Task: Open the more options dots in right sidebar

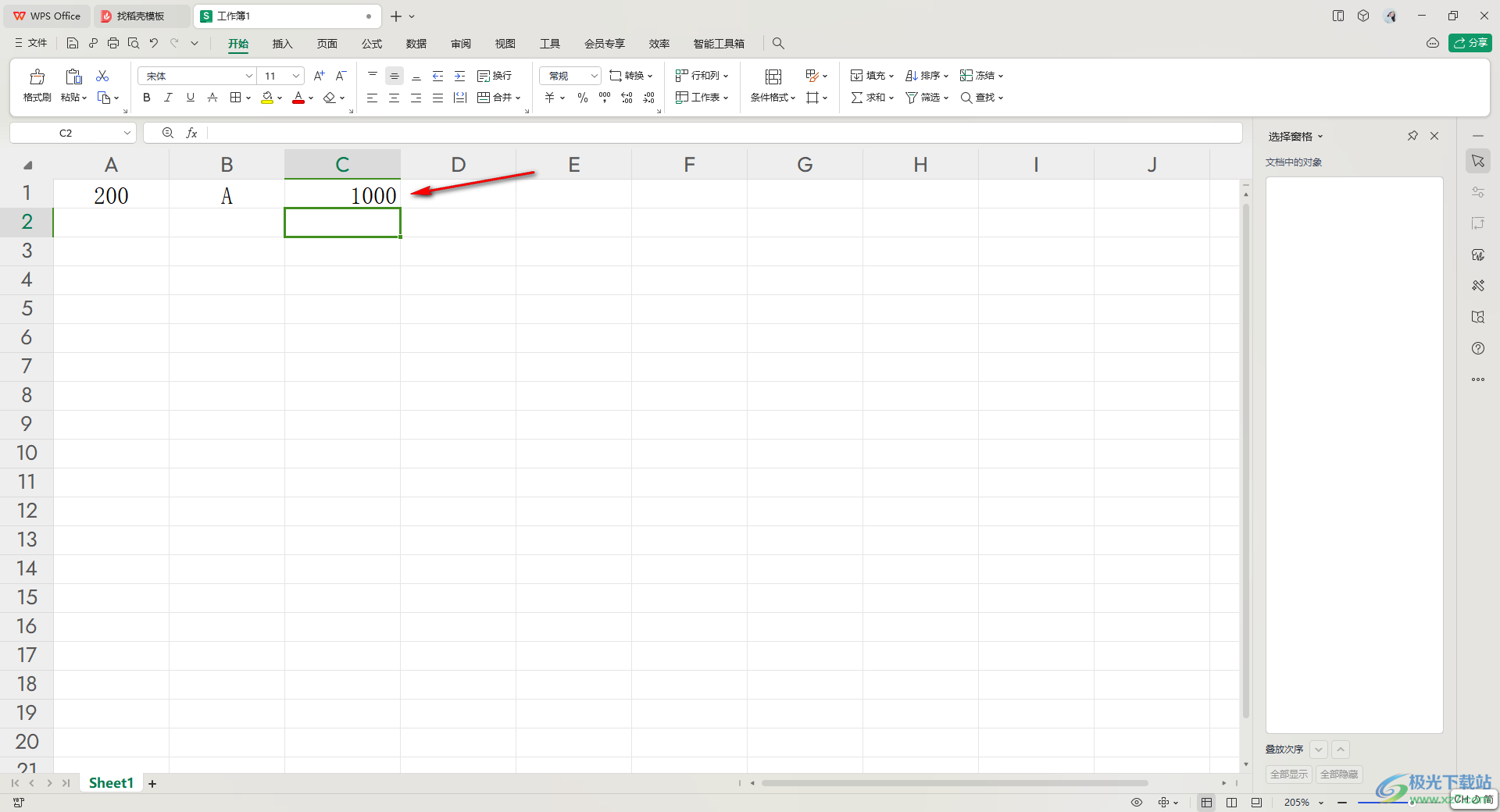Action: pyautogui.click(x=1478, y=379)
